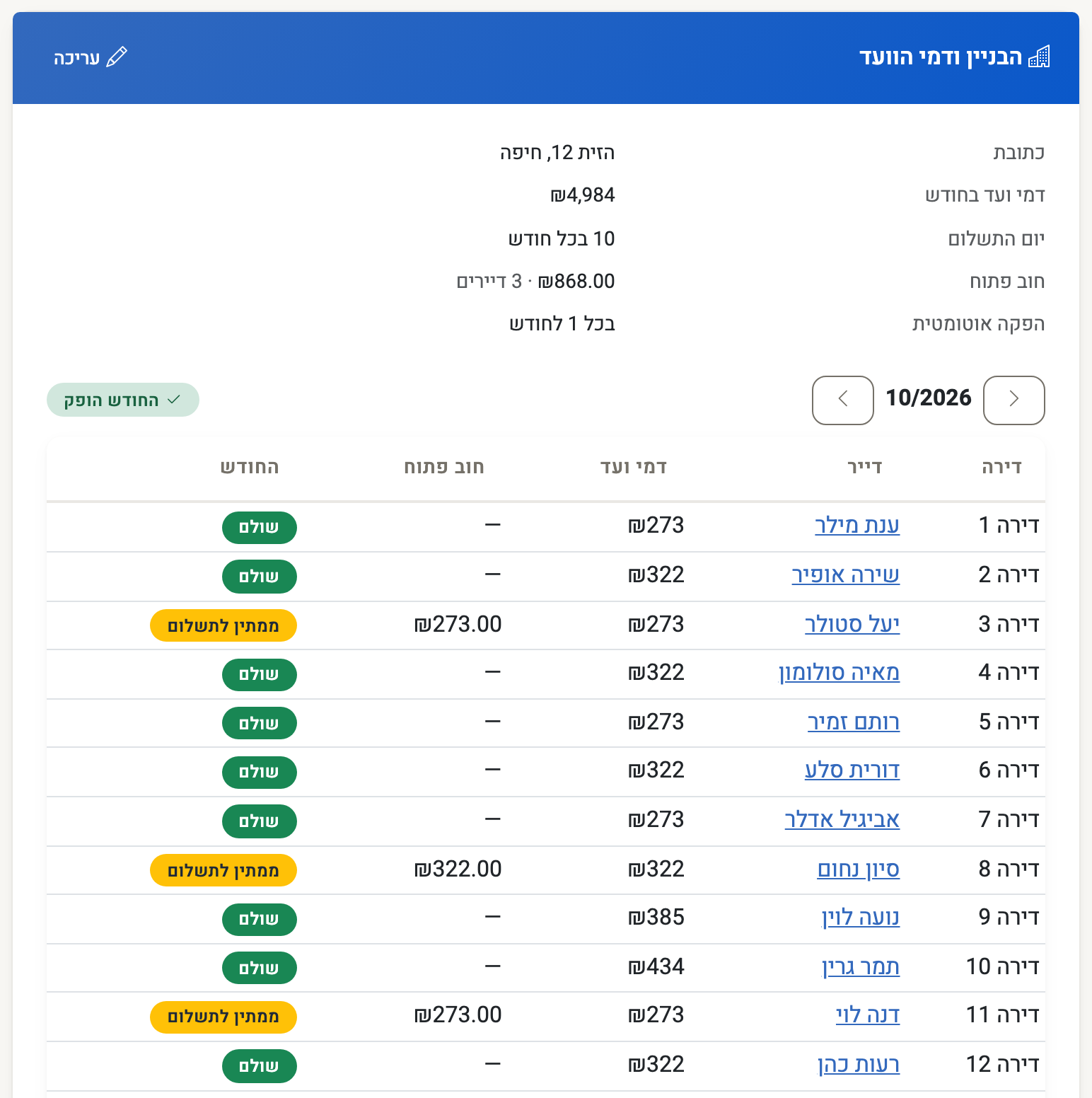The height and width of the screenshot is (1098, 1092).
Task: Click the pencil edit icon
Action: (x=117, y=57)
